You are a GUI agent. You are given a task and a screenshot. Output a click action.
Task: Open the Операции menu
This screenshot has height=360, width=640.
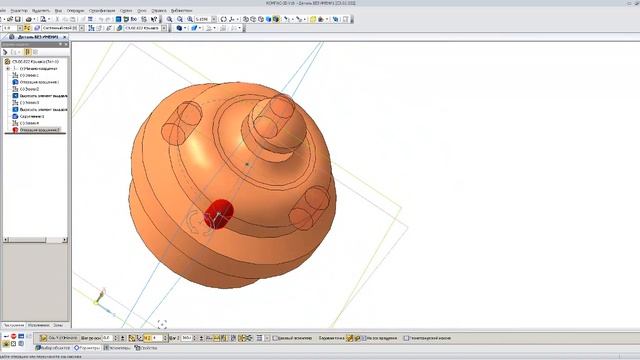point(76,11)
